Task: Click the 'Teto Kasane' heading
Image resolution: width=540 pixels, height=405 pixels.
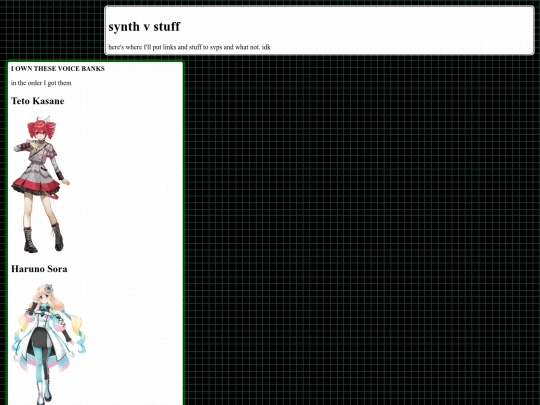Action: (x=38, y=101)
